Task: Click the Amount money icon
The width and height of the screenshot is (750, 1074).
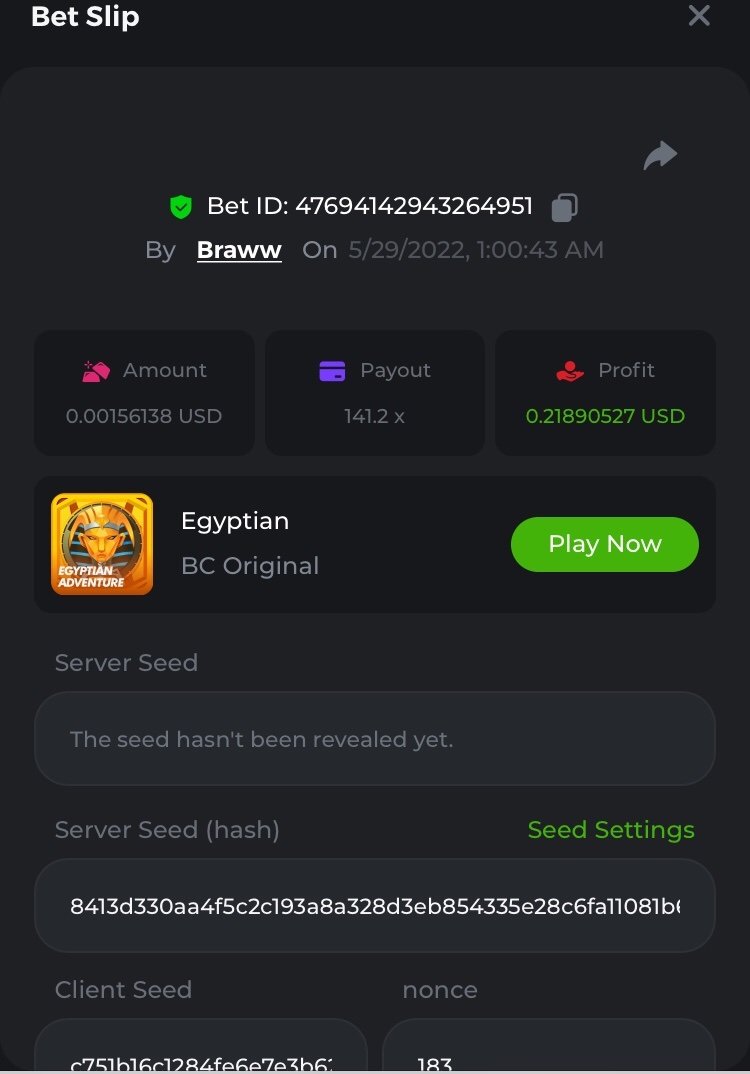Action: click(95, 371)
